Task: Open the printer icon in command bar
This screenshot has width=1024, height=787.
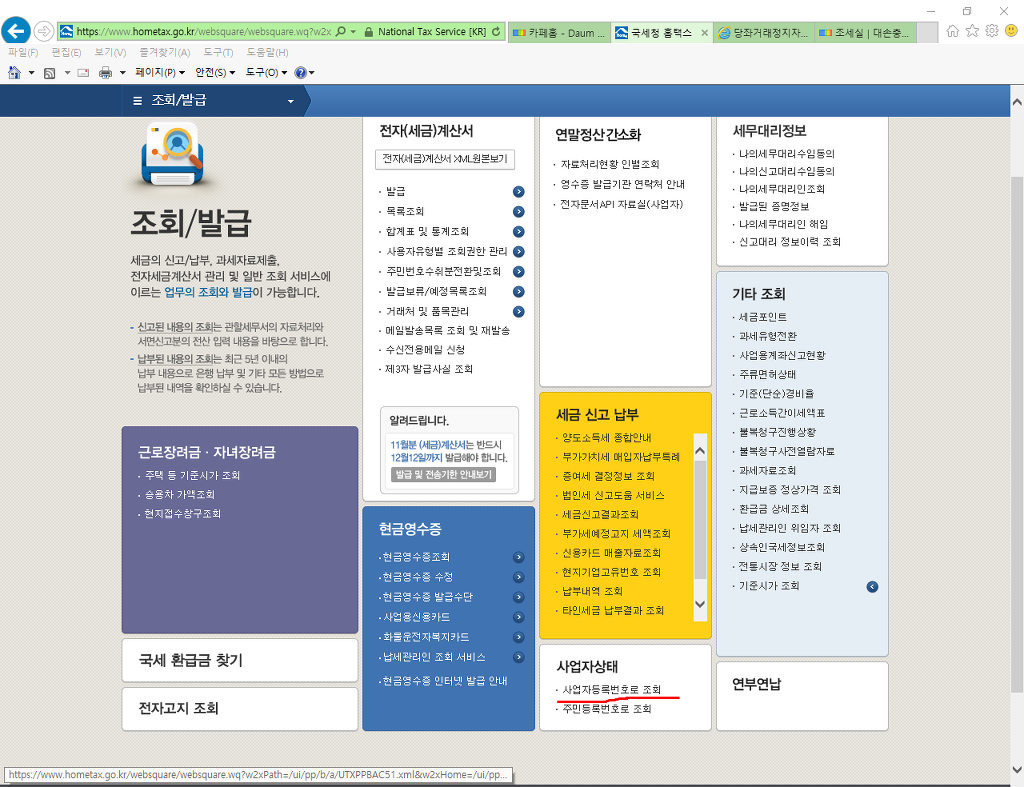Action: [105, 73]
